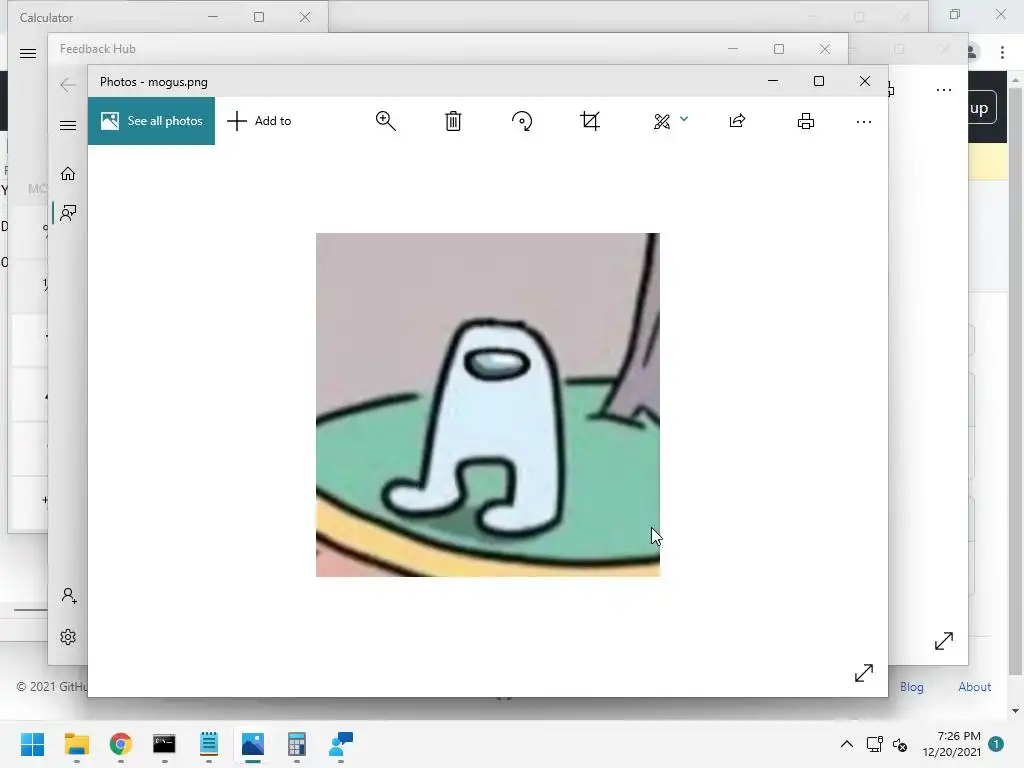This screenshot has width=1024, height=768.
Task: Open Feedback Hub account icon
Action: click(69, 596)
